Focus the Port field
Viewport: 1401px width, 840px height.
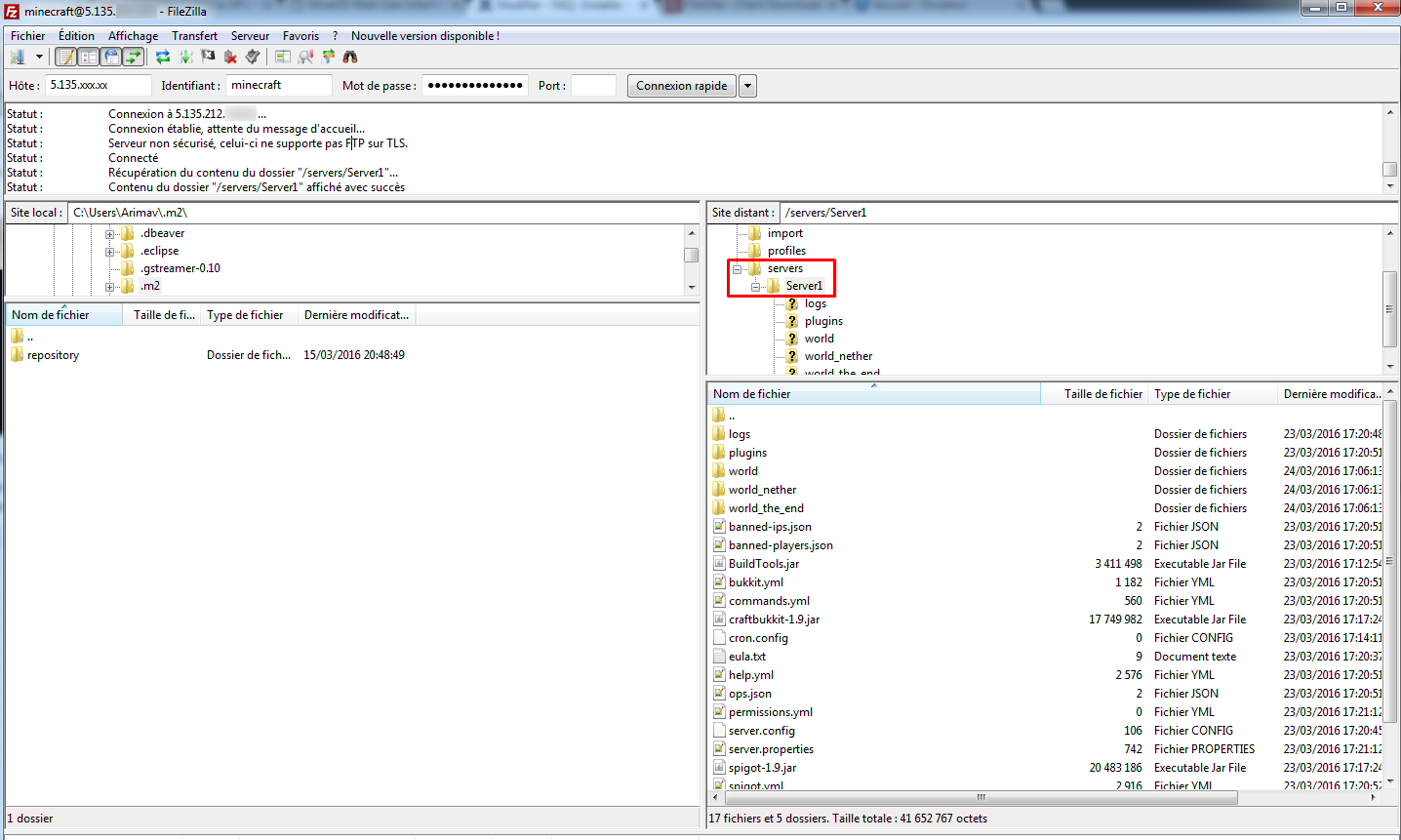(593, 85)
